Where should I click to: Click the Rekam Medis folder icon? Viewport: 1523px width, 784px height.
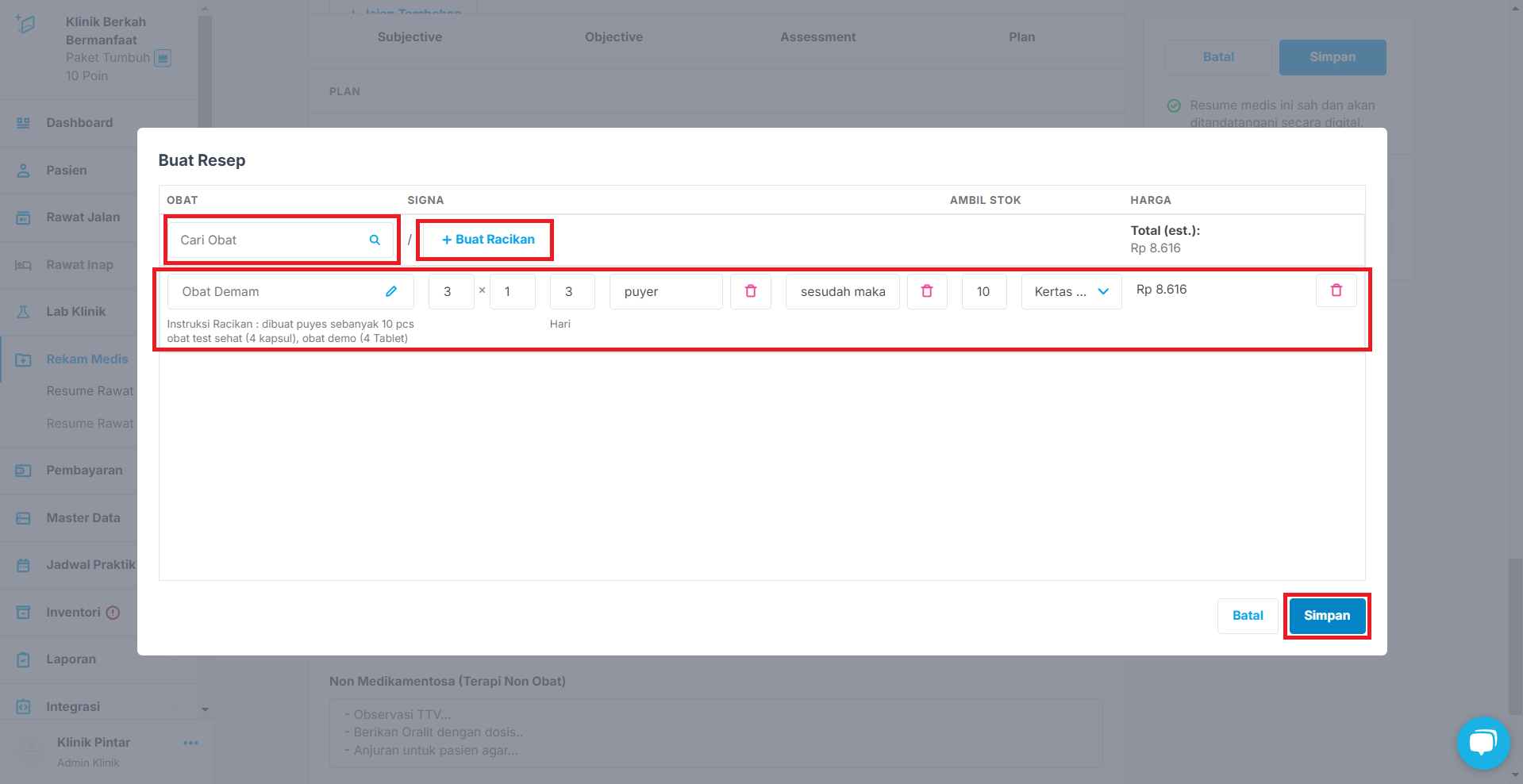click(23, 359)
